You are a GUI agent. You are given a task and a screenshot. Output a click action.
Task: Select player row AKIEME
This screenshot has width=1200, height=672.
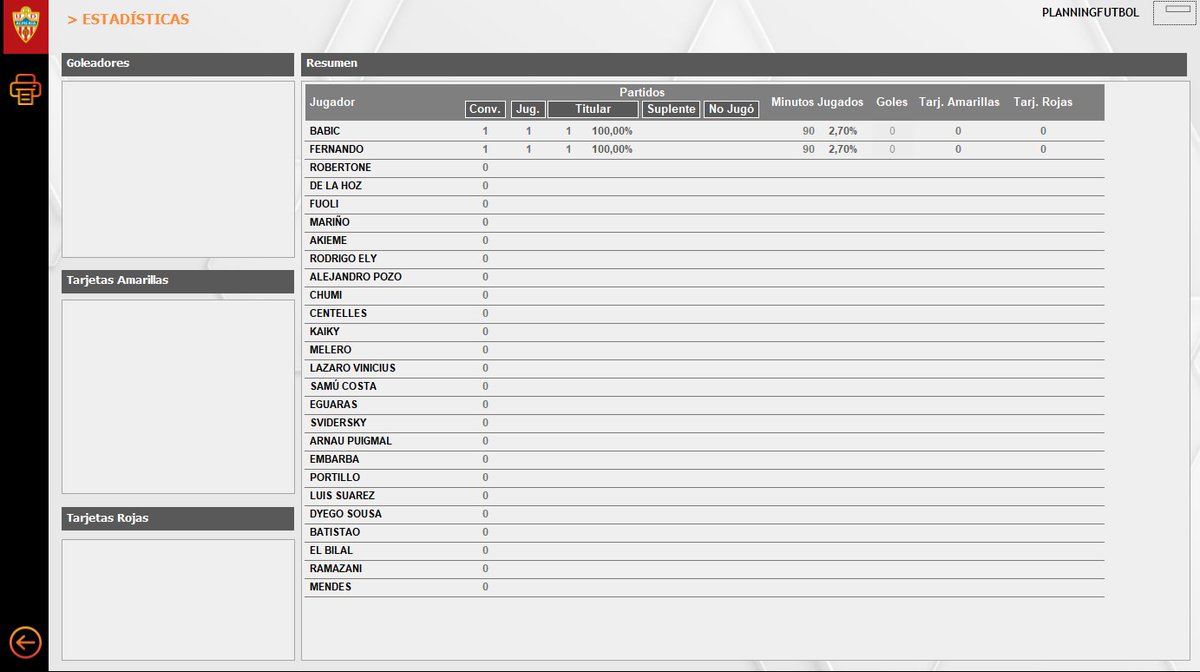point(705,241)
